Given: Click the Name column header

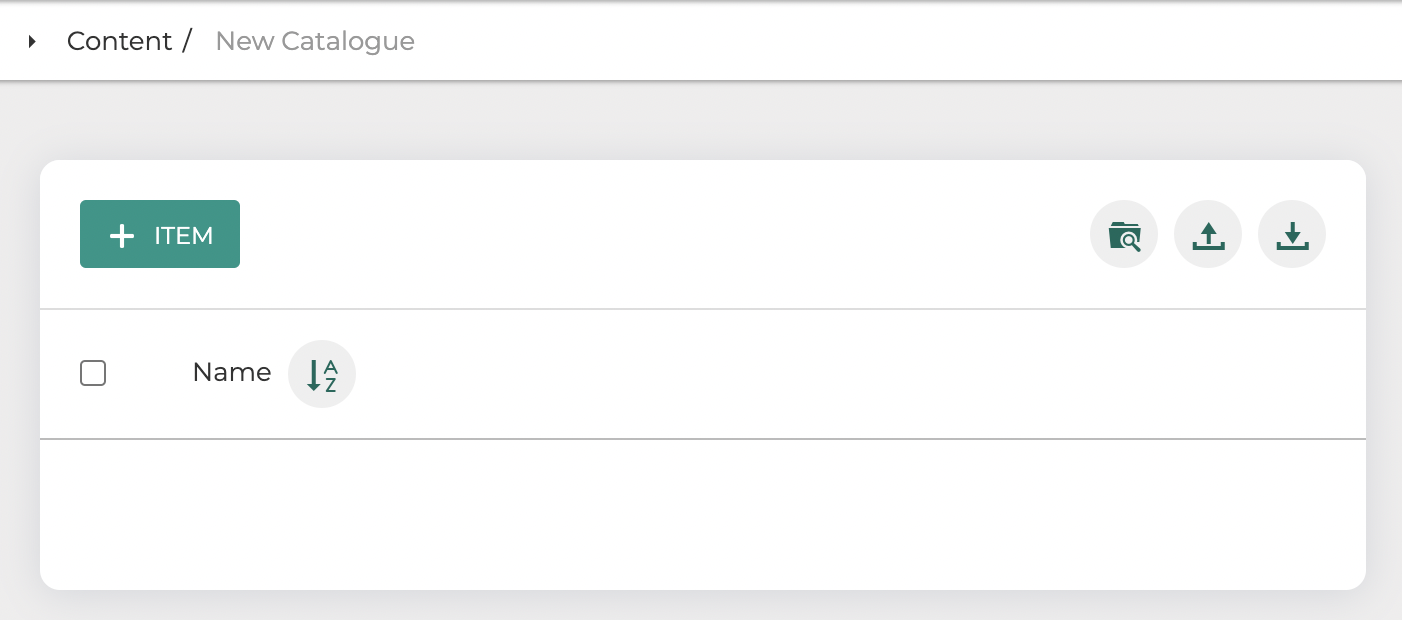Looking at the screenshot, I should coord(231,373).
